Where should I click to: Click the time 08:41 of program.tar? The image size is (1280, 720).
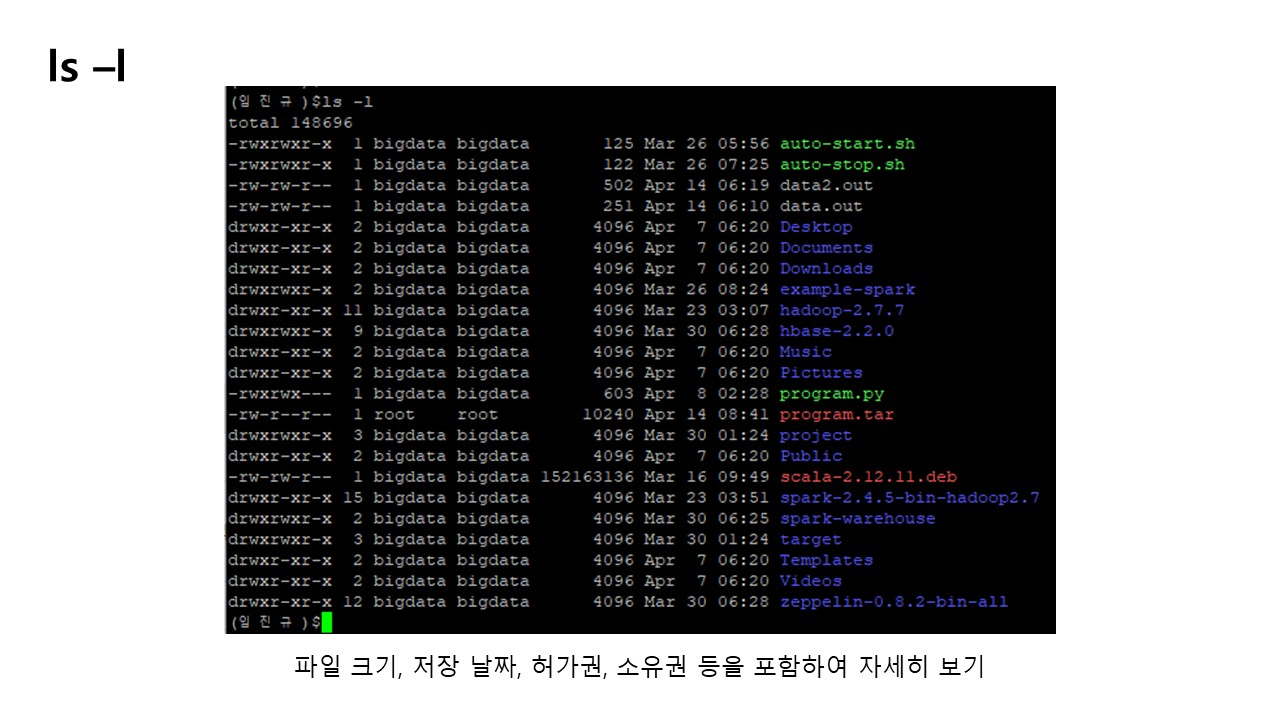tap(744, 415)
